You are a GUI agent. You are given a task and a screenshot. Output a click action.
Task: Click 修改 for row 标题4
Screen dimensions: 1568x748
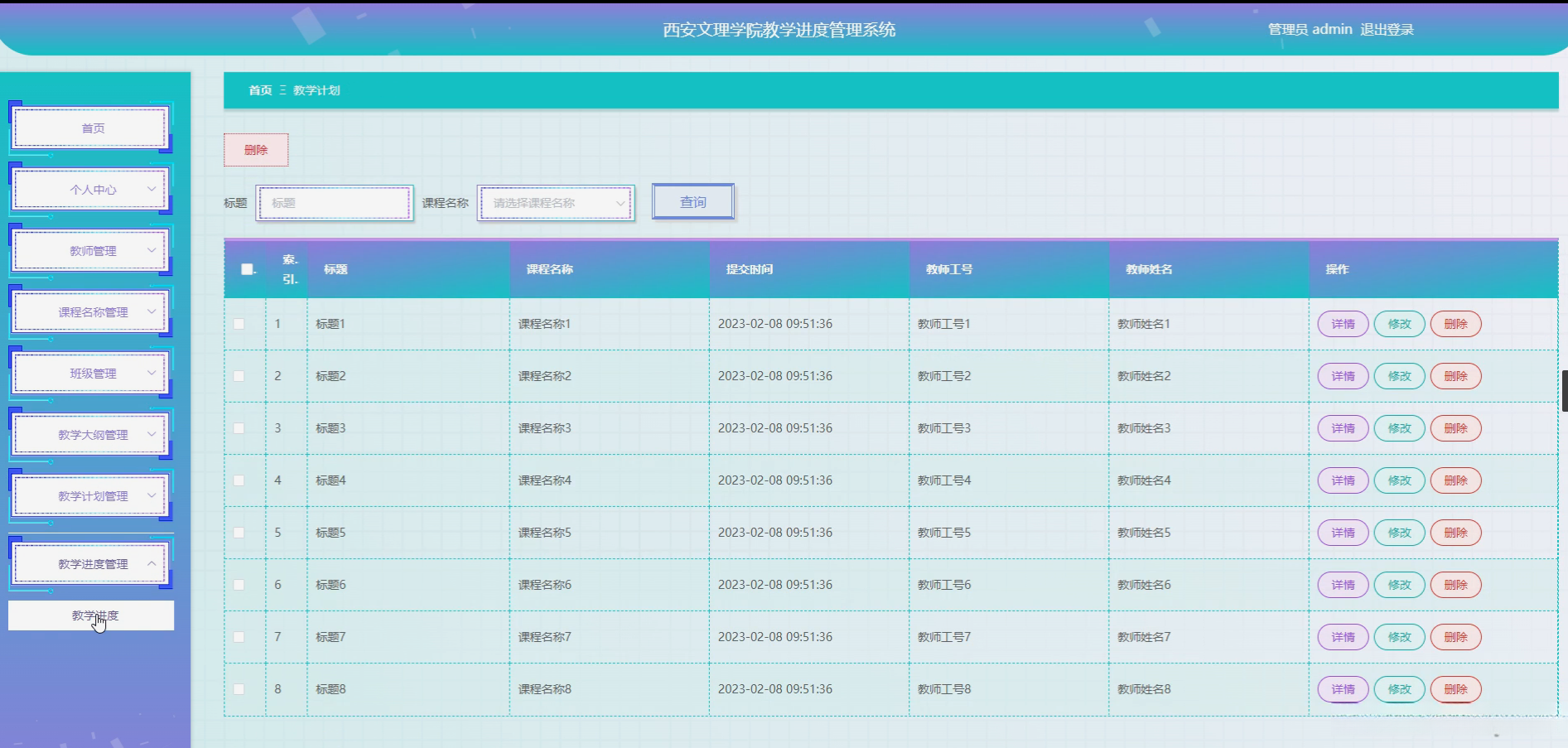pos(1399,480)
